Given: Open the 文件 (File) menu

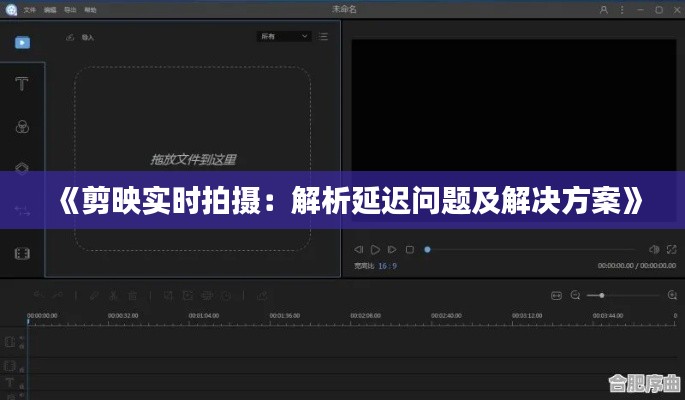Looking at the screenshot, I should [x=29, y=10].
